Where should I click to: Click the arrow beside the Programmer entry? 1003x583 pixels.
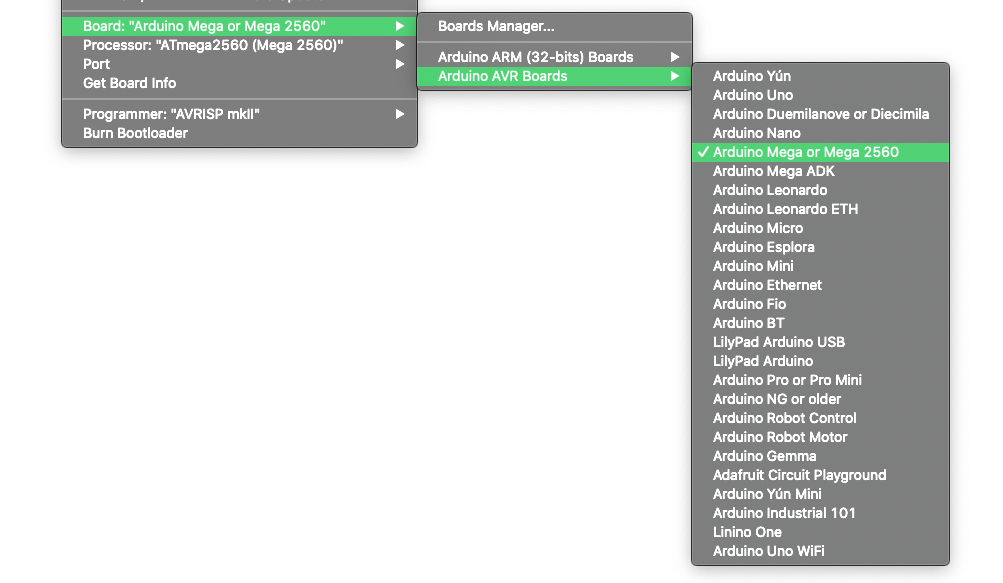400,114
